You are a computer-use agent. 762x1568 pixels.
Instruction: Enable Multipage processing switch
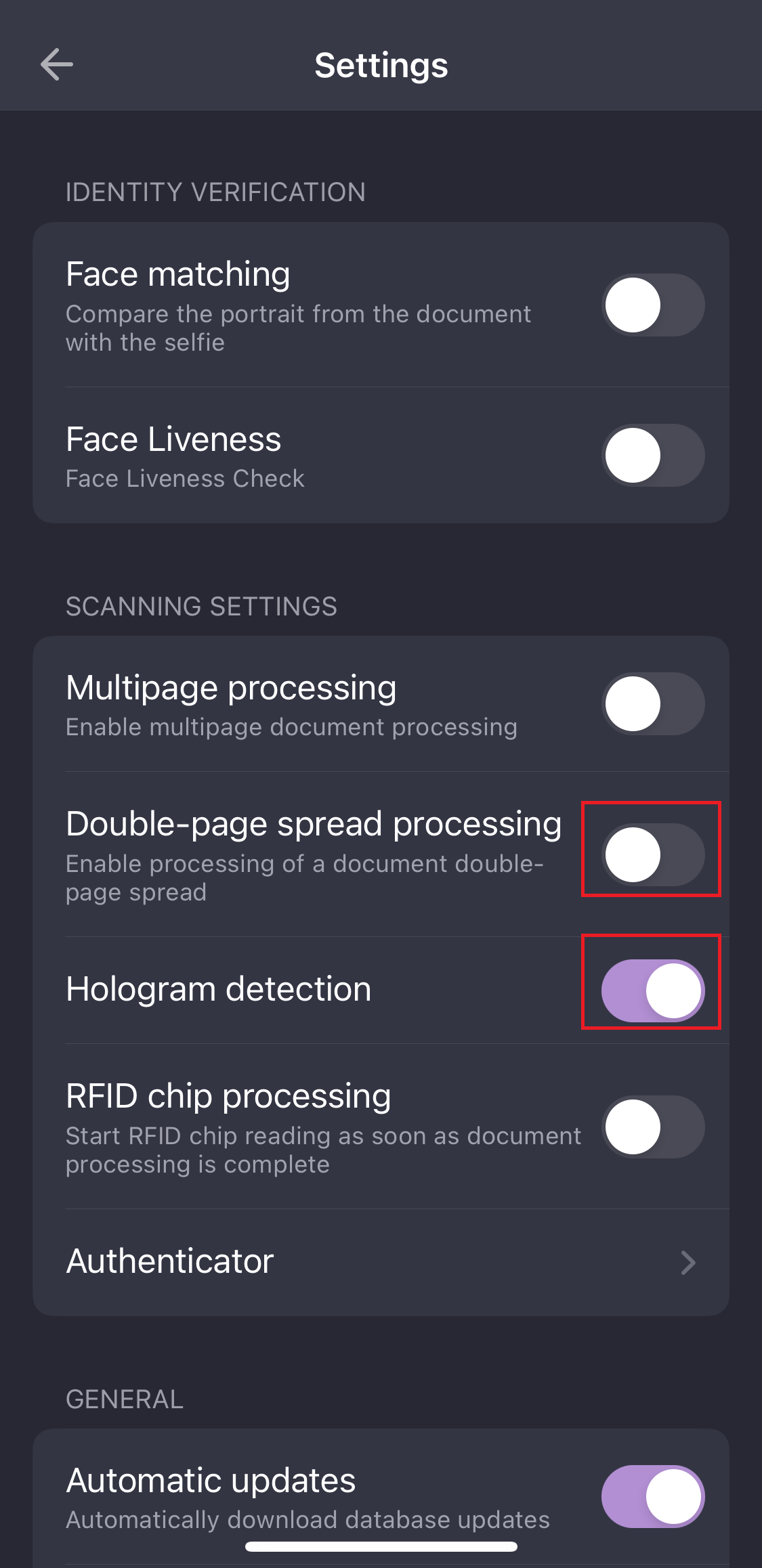click(653, 704)
